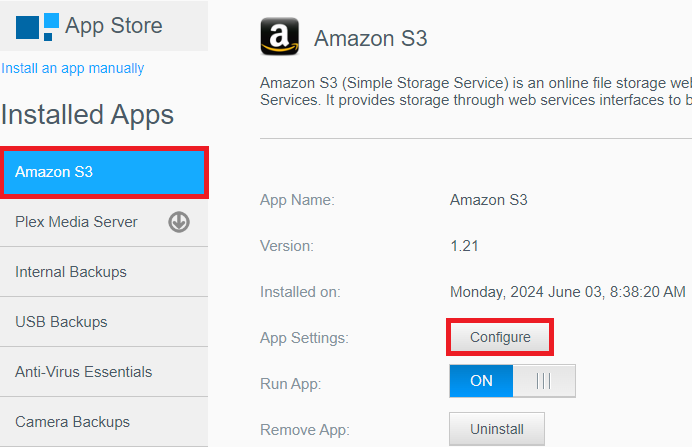Select Plex Media Server entry
The width and height of the screenshot is (692, 447).
point(77,222)
